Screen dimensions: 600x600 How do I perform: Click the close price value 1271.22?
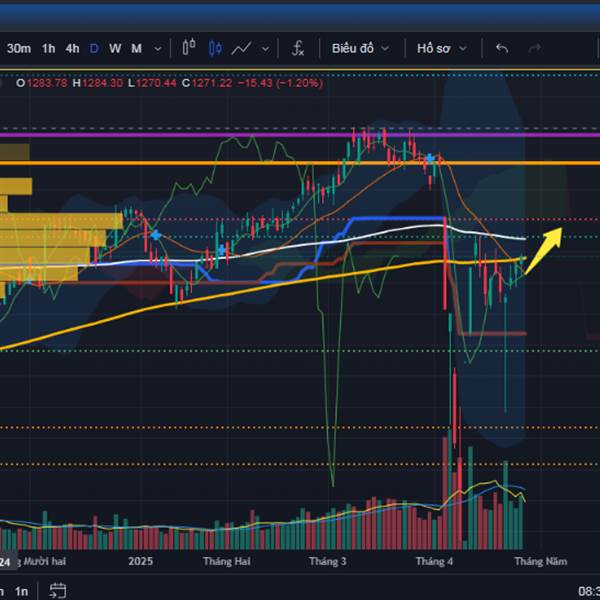[212, 83]
